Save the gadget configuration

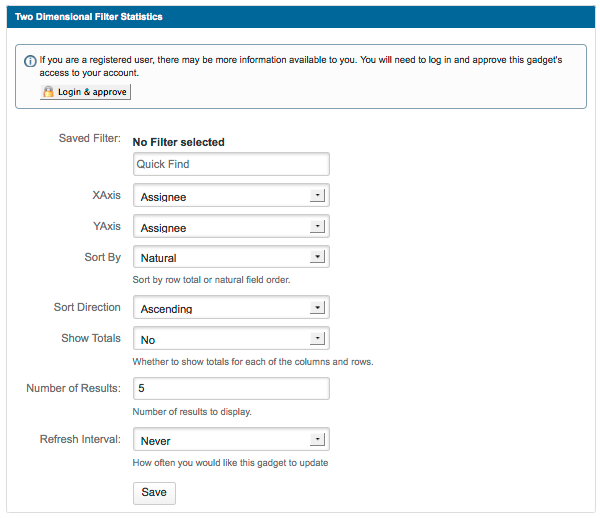point(154,493)
